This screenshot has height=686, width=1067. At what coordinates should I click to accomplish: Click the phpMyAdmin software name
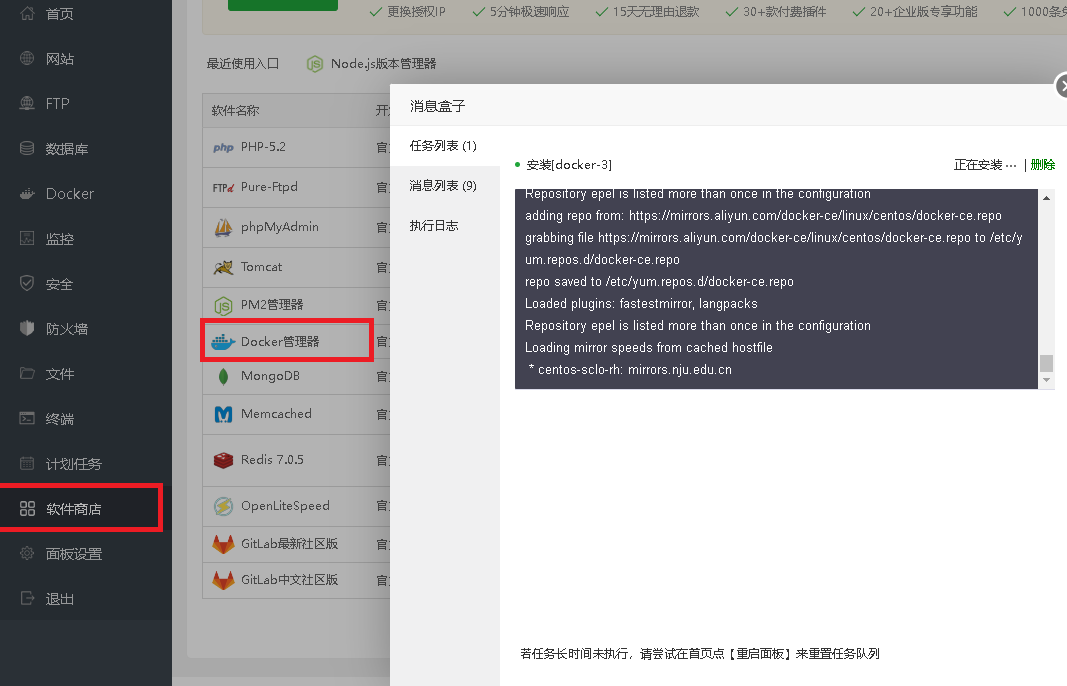point(280,227)
